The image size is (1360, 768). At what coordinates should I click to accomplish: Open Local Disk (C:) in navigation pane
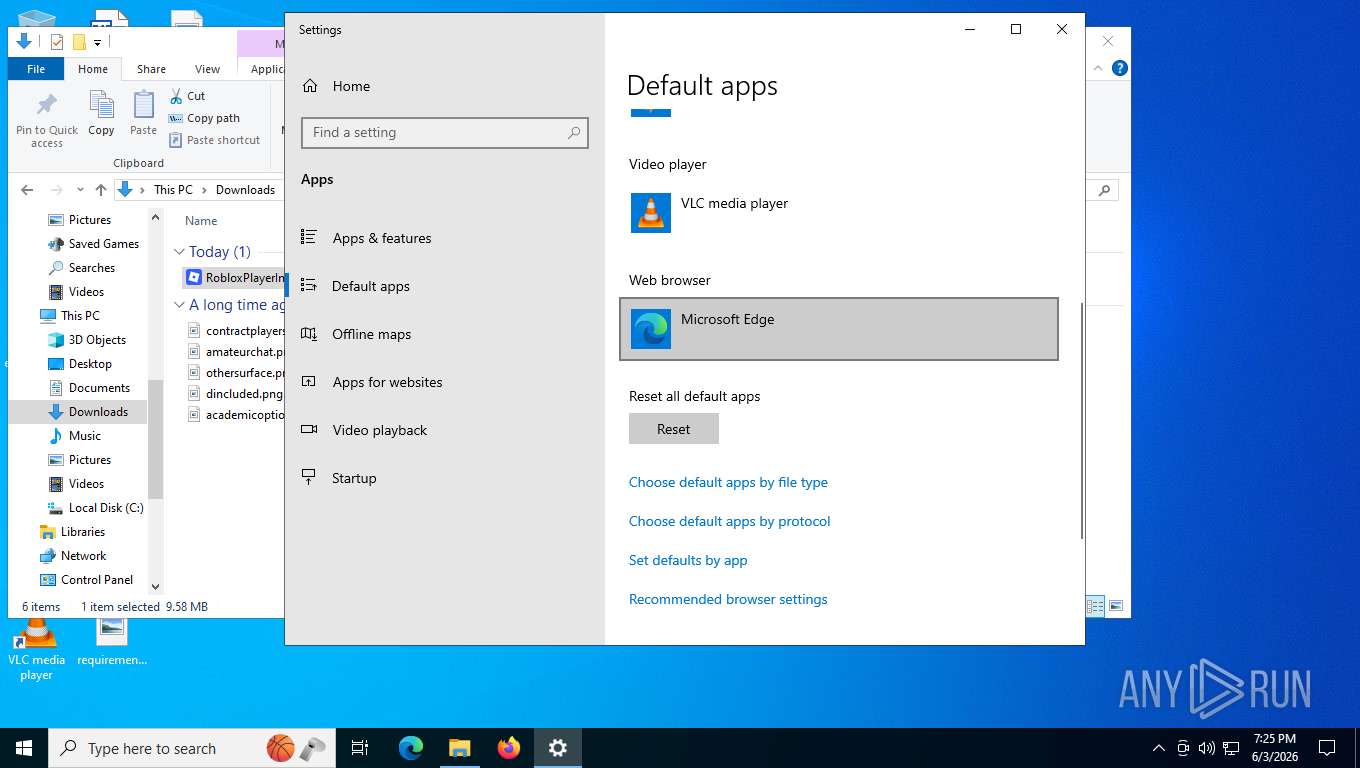pyautogui.click(x=96, y=508)
